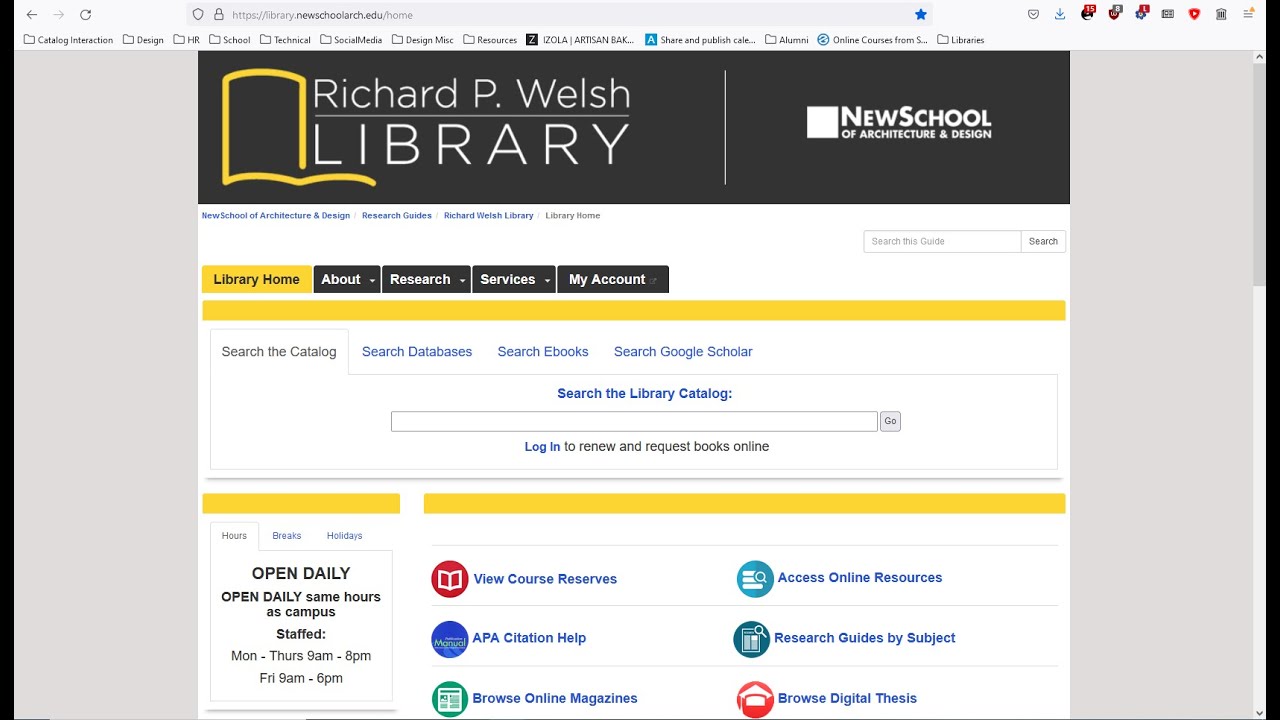Image resolution: width=1280 pixels, height=720 pixels.
Task: Click the teal Access Online Resources icon
Action: coord(755,578)
